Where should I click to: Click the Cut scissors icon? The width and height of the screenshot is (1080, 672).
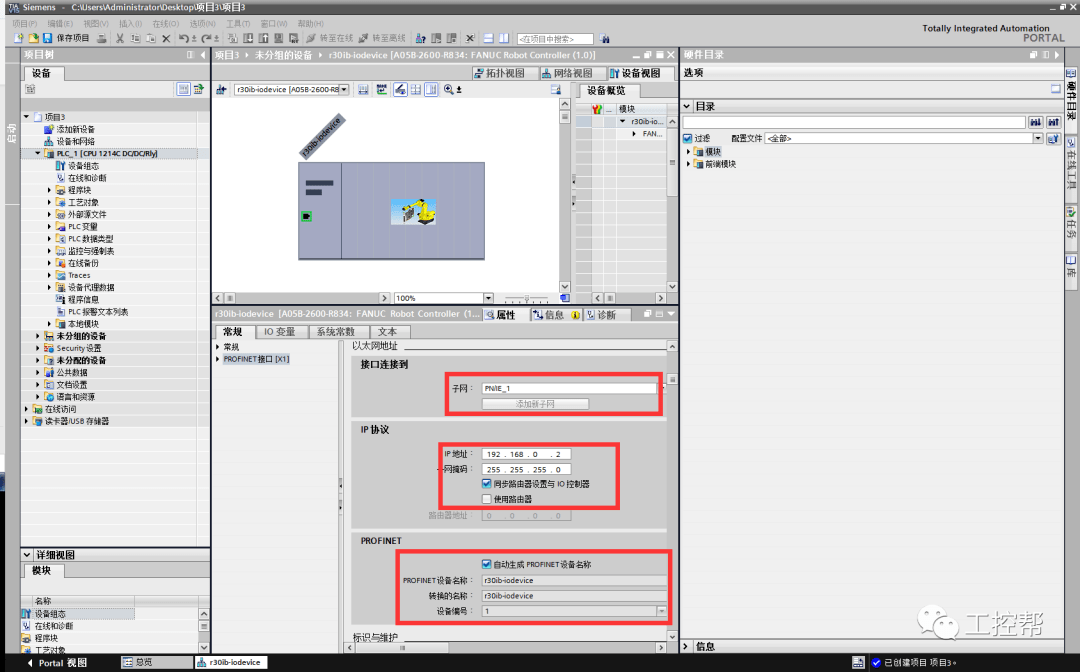(x=119, y=38)
